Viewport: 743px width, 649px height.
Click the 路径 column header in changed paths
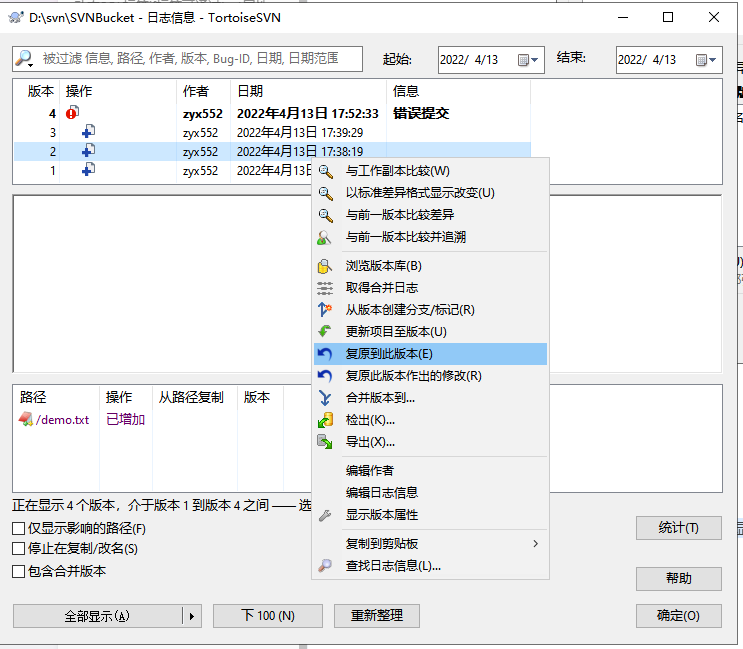point(56,397)
